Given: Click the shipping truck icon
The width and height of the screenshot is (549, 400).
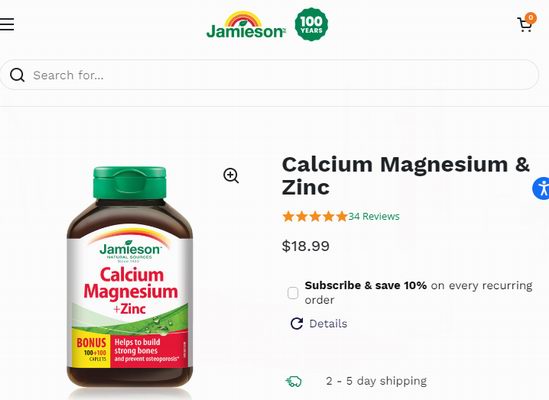Looking at the screenshot, I should click(293, 381).
